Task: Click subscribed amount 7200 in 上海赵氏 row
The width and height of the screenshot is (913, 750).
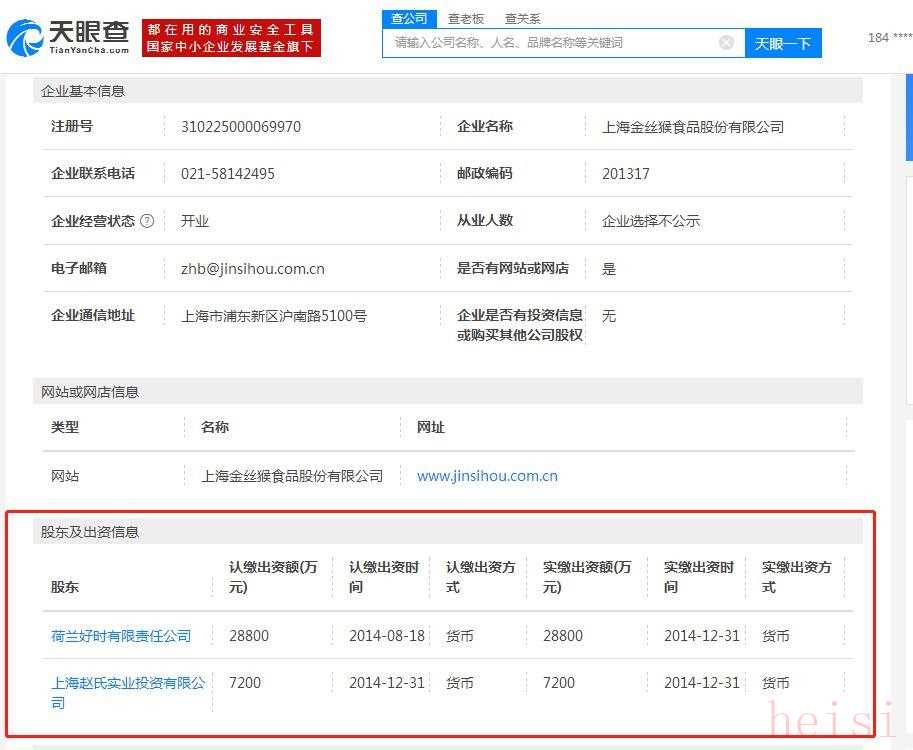Action: tap(245, 682)
